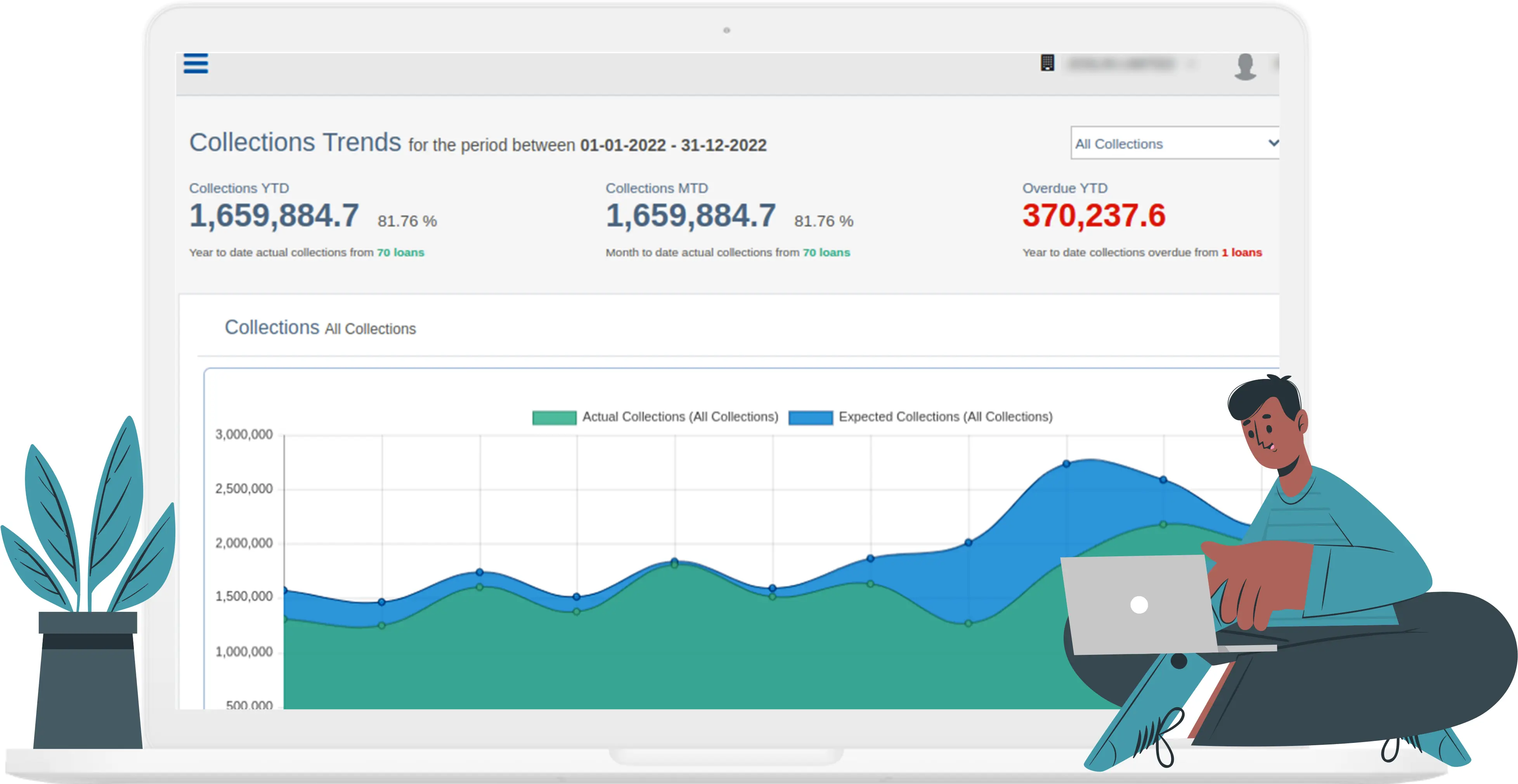
Task: Click the Overdue YTD value 370,237.6
Action: click(1094, 216)
